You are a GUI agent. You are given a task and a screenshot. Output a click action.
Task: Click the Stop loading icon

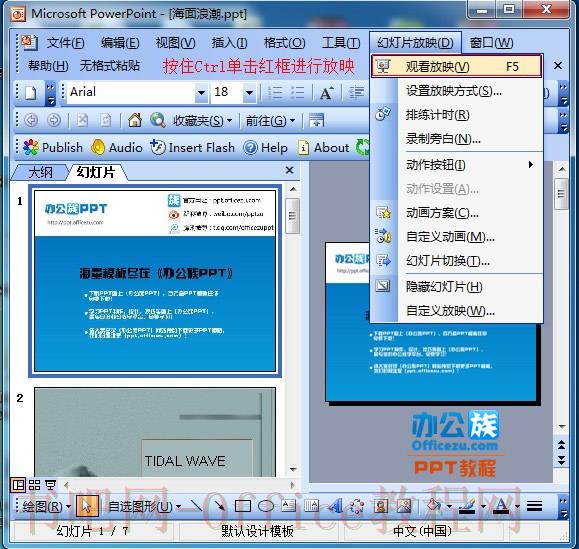[x=82, y=120]
